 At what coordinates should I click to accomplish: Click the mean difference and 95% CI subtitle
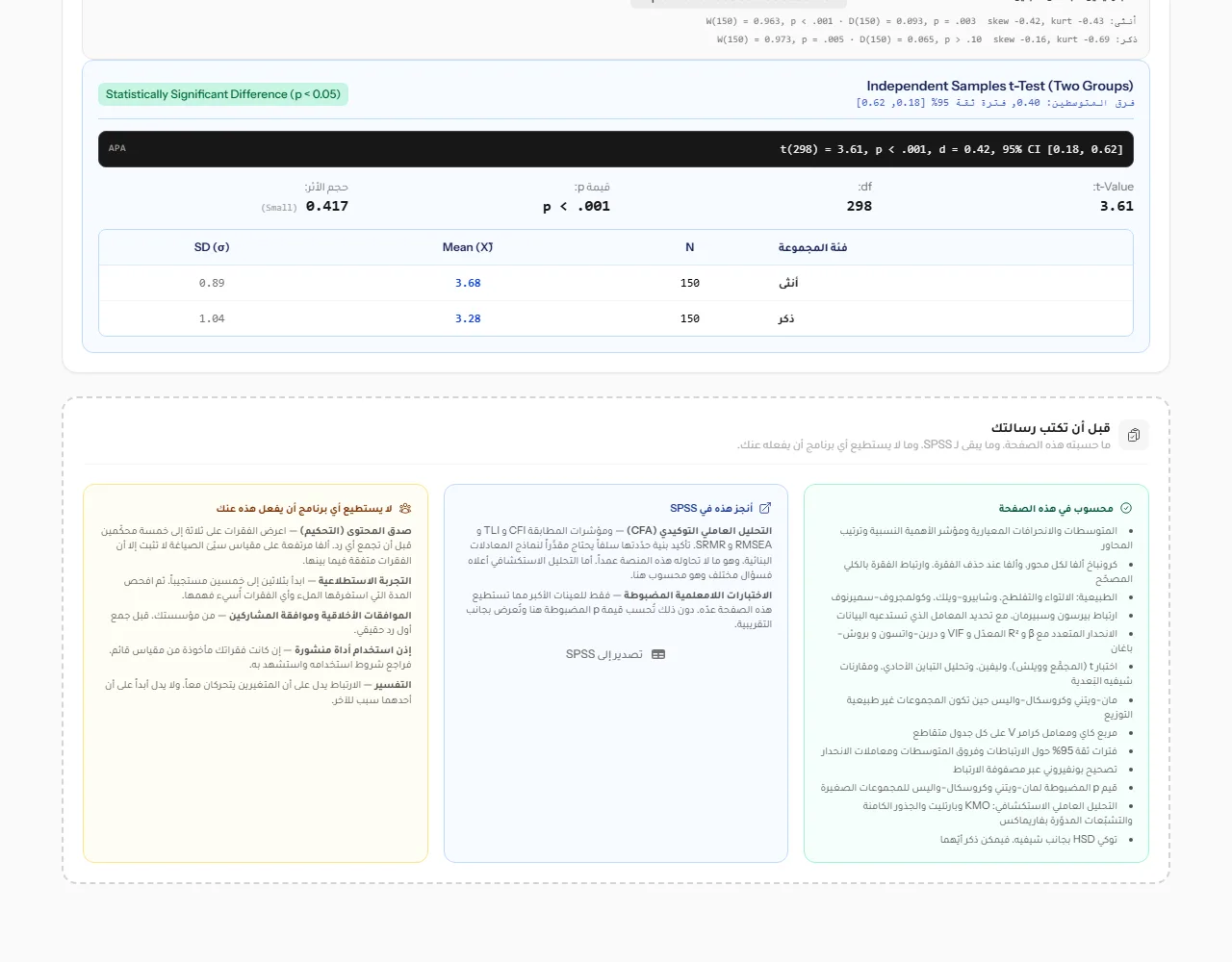[995, 103]
